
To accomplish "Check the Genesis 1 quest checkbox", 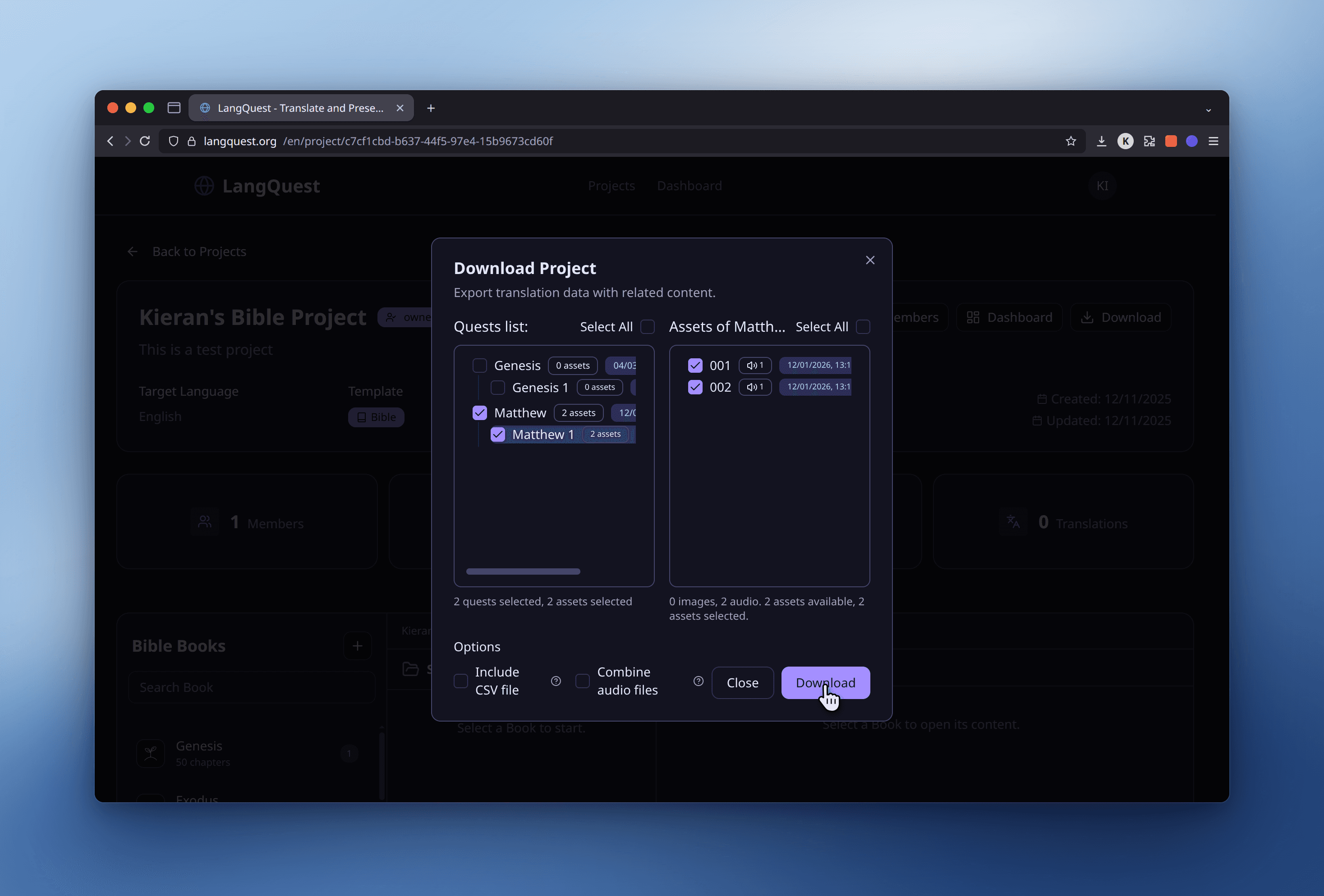I will pos(498,388).
